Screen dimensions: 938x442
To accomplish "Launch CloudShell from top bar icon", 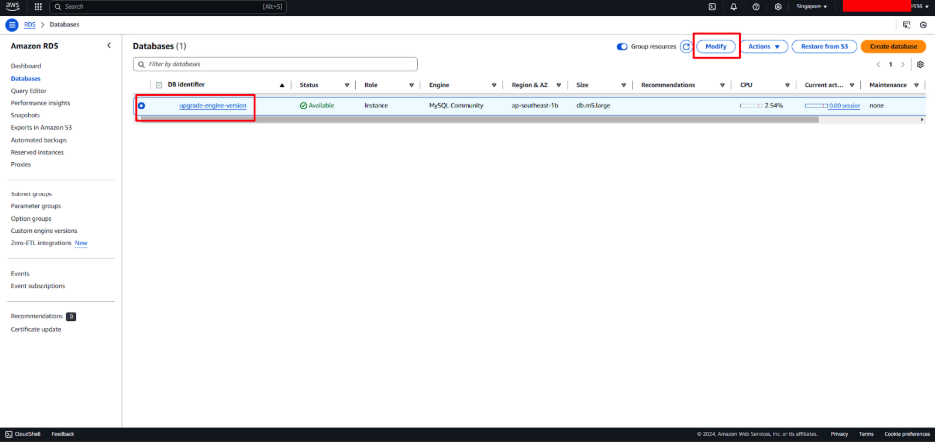I will (x=712, y=7).
